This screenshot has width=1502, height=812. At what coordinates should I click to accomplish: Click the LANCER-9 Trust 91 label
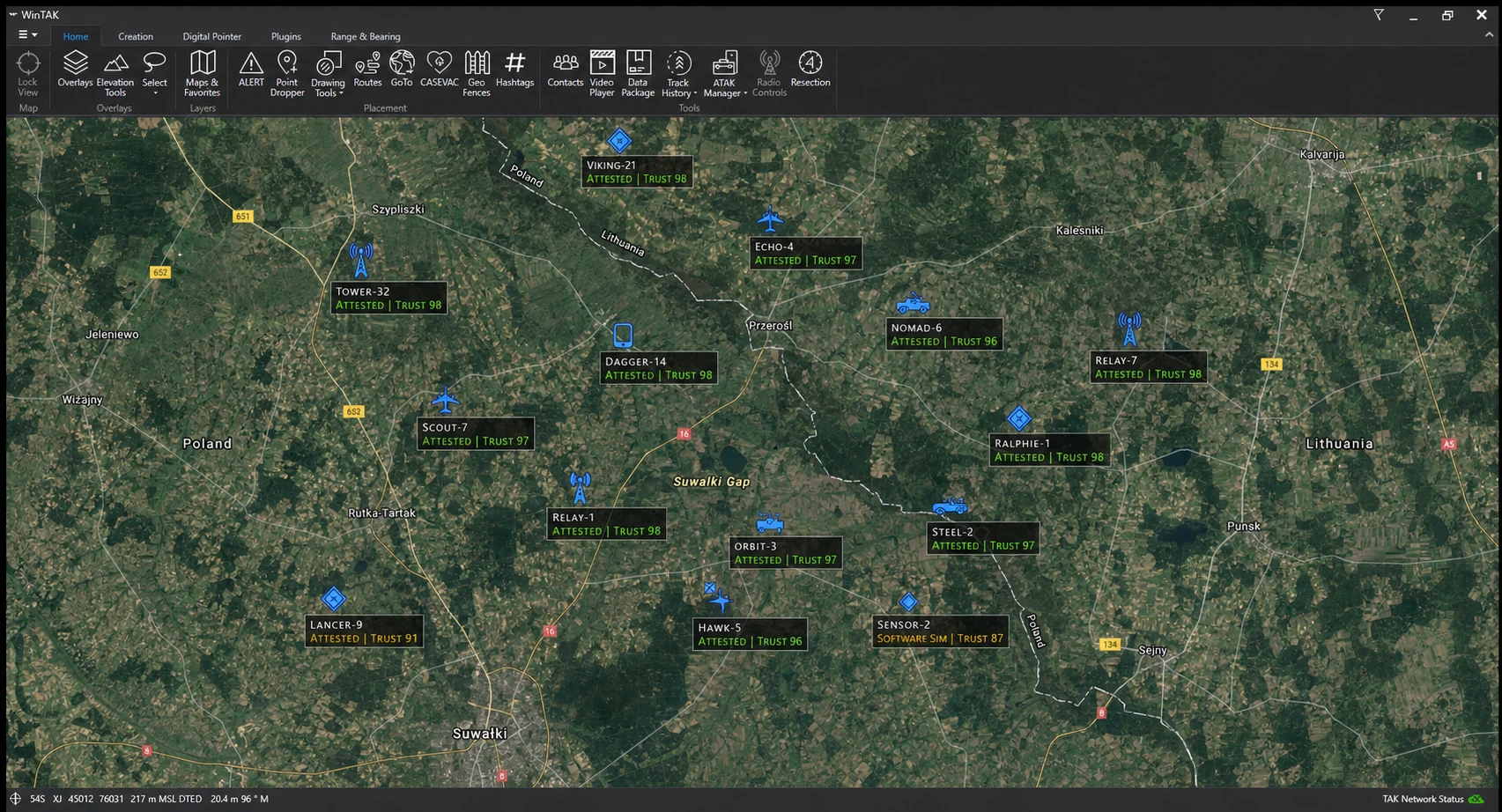(x=364, y=631)
